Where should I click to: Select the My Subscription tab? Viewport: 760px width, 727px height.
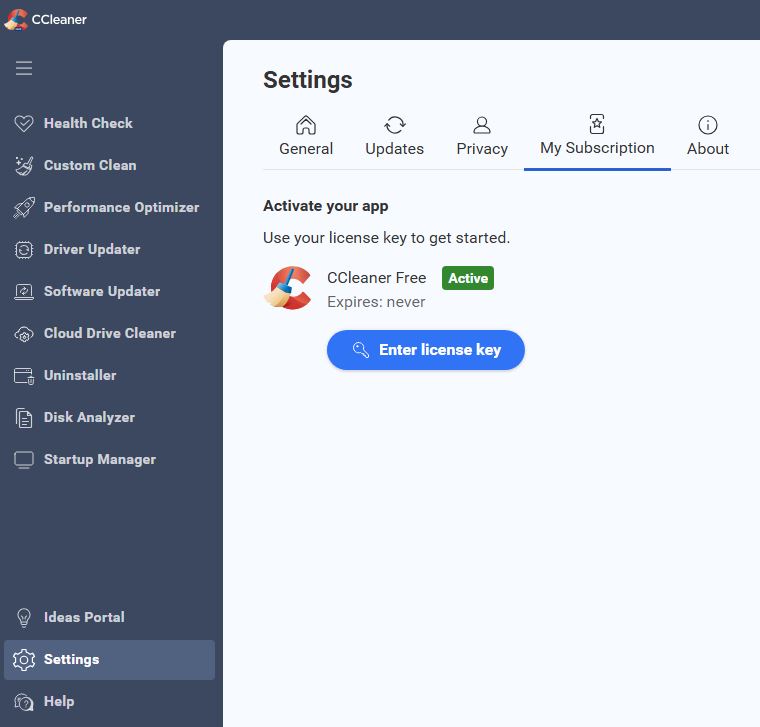tap(597, 137)
